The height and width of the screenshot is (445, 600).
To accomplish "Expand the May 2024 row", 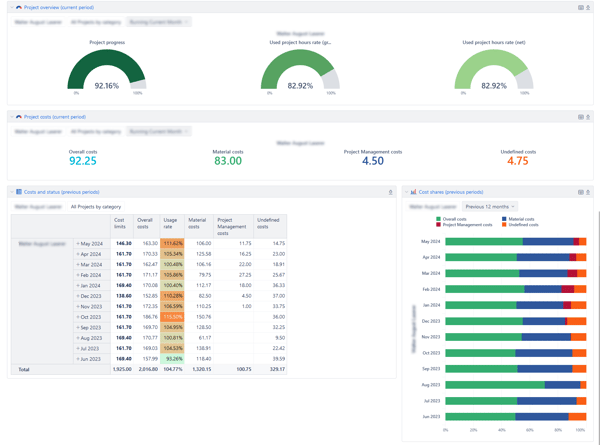I will point(78,243).
